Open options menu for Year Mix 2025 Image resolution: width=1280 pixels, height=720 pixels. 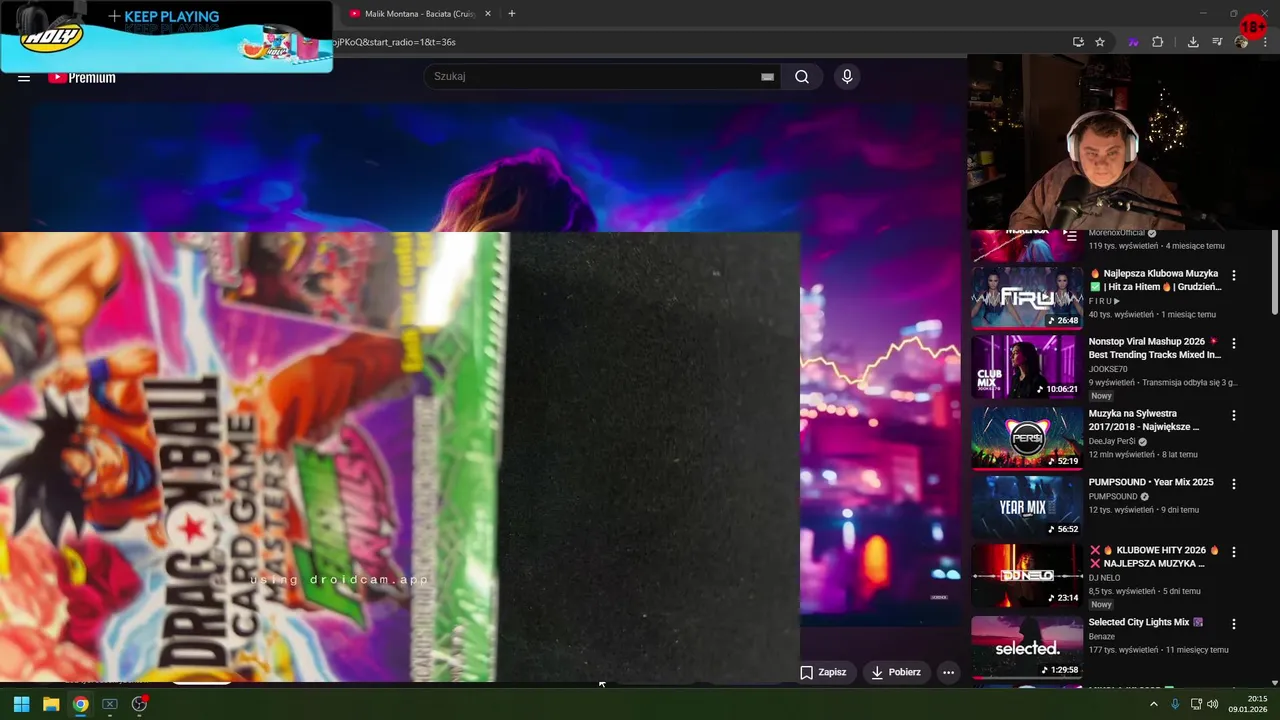tap(1233, 483)
